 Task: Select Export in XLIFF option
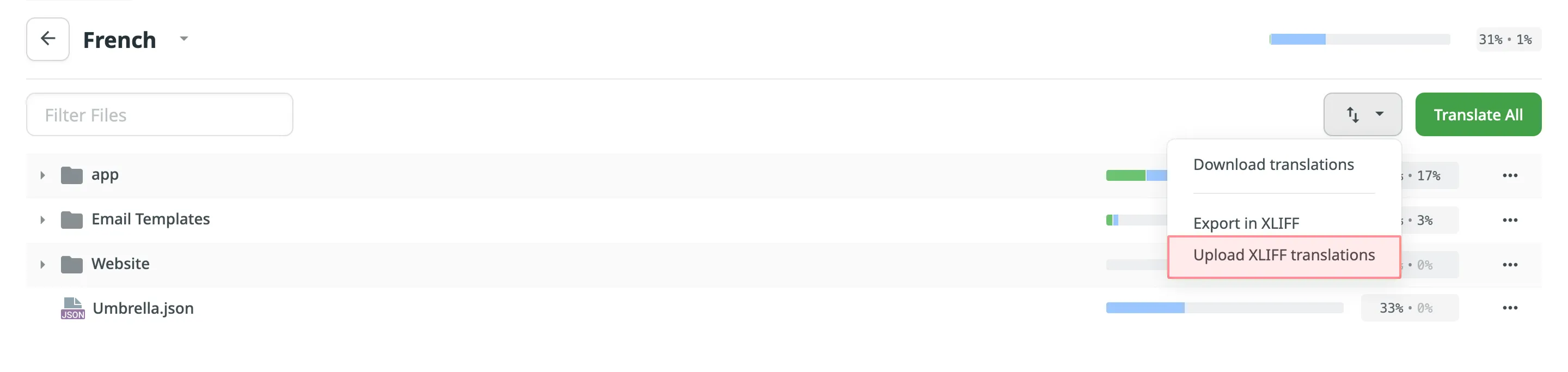[x=1246, y=223]
